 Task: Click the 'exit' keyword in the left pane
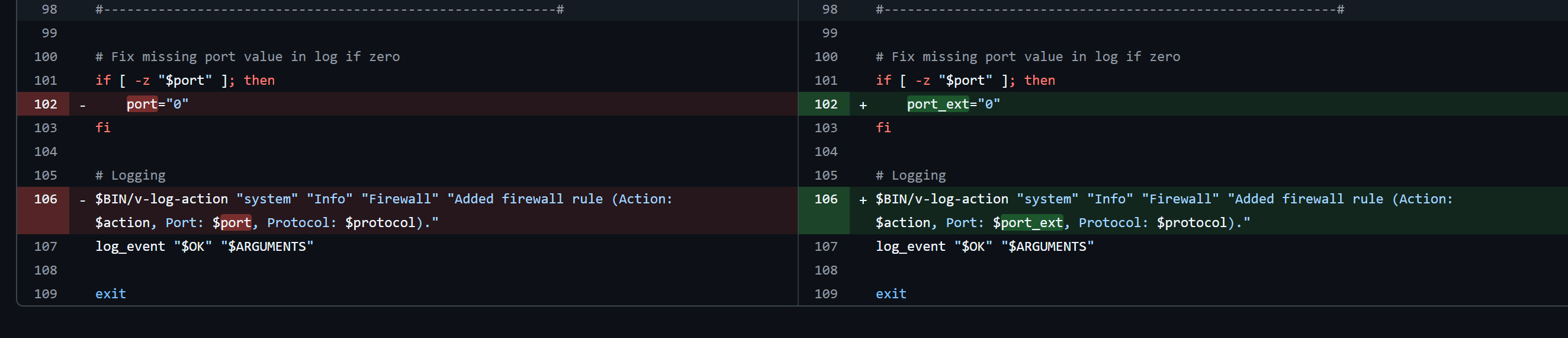[110, 294]
